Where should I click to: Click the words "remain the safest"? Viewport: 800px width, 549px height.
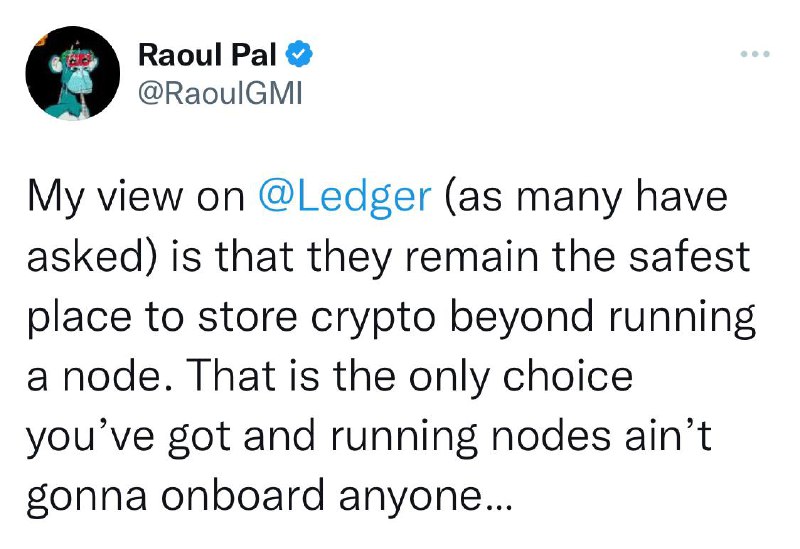(577, 256)
